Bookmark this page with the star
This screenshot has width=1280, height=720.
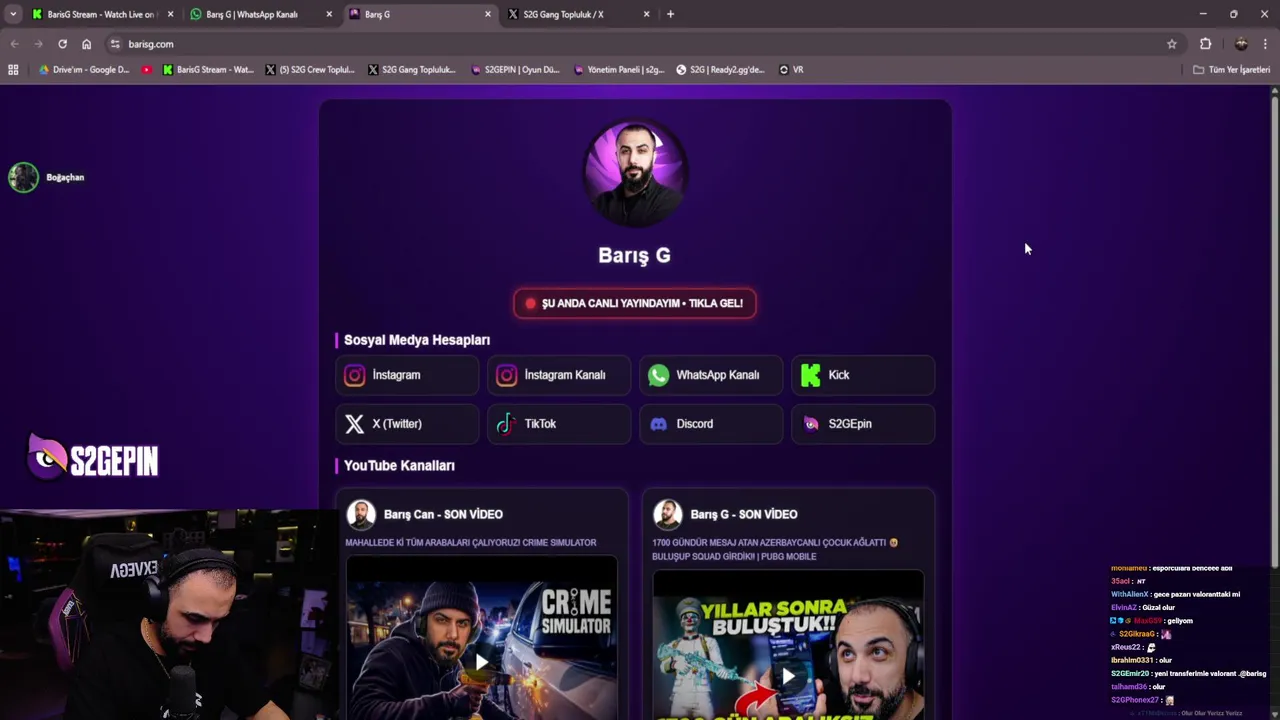point(1172,44)
